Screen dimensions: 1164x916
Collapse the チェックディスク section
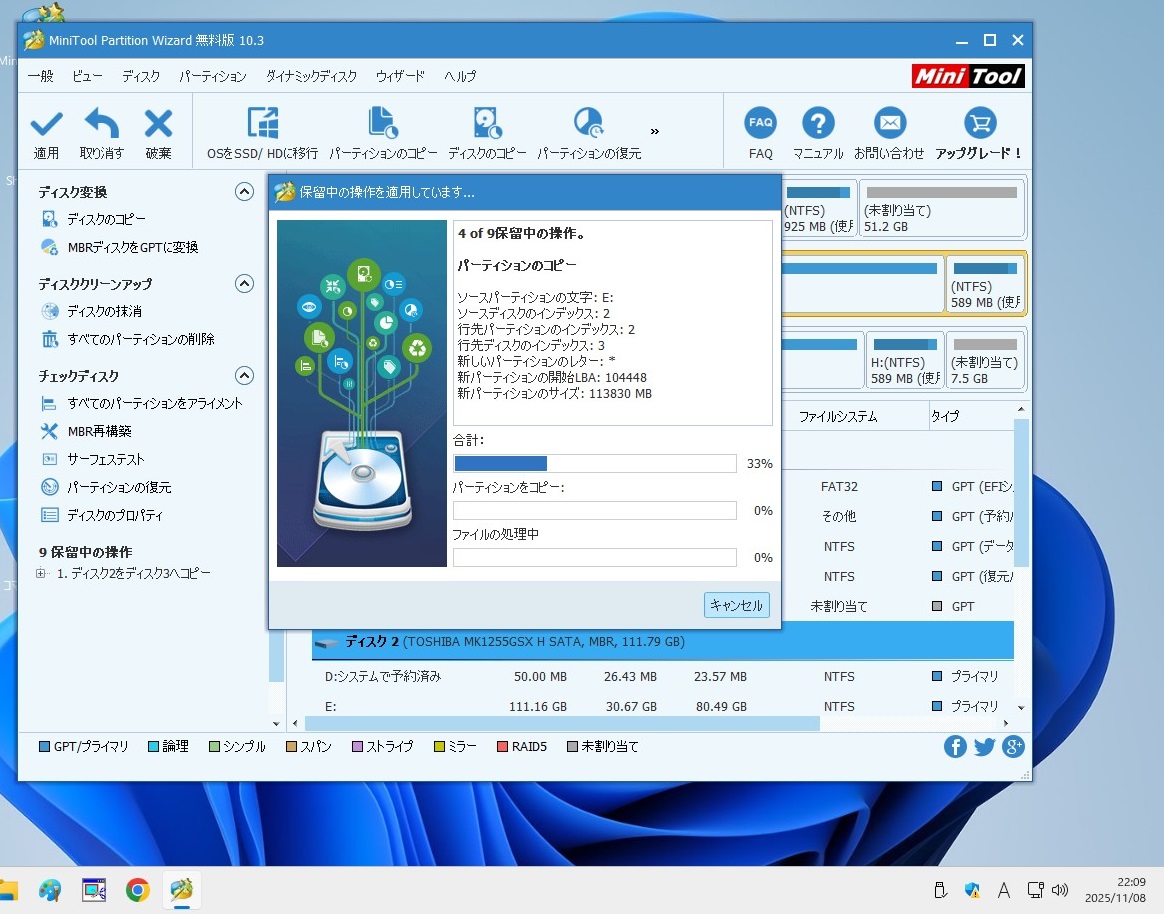pyautogui.click(x=244, y=376)
